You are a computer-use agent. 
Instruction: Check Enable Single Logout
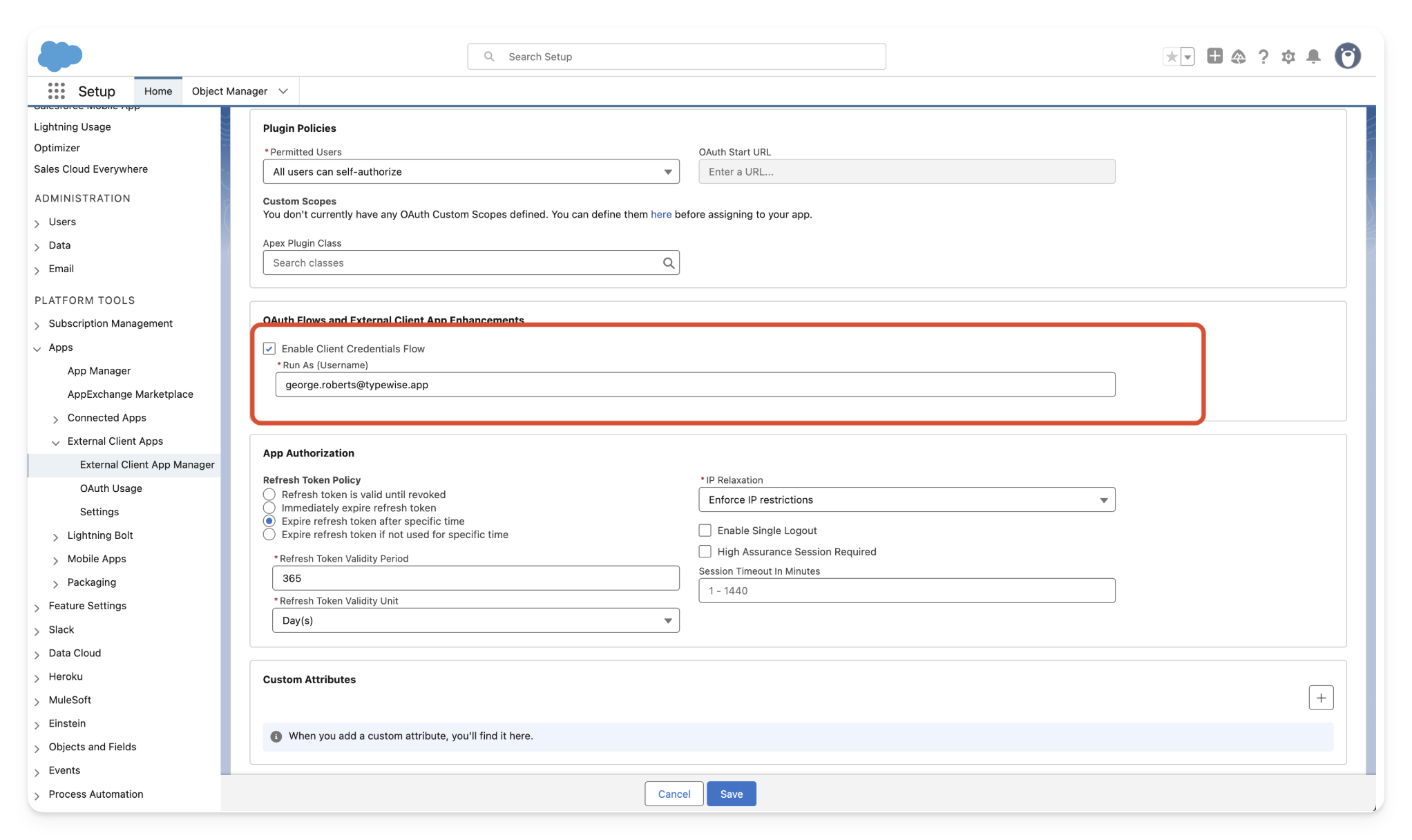705,531
